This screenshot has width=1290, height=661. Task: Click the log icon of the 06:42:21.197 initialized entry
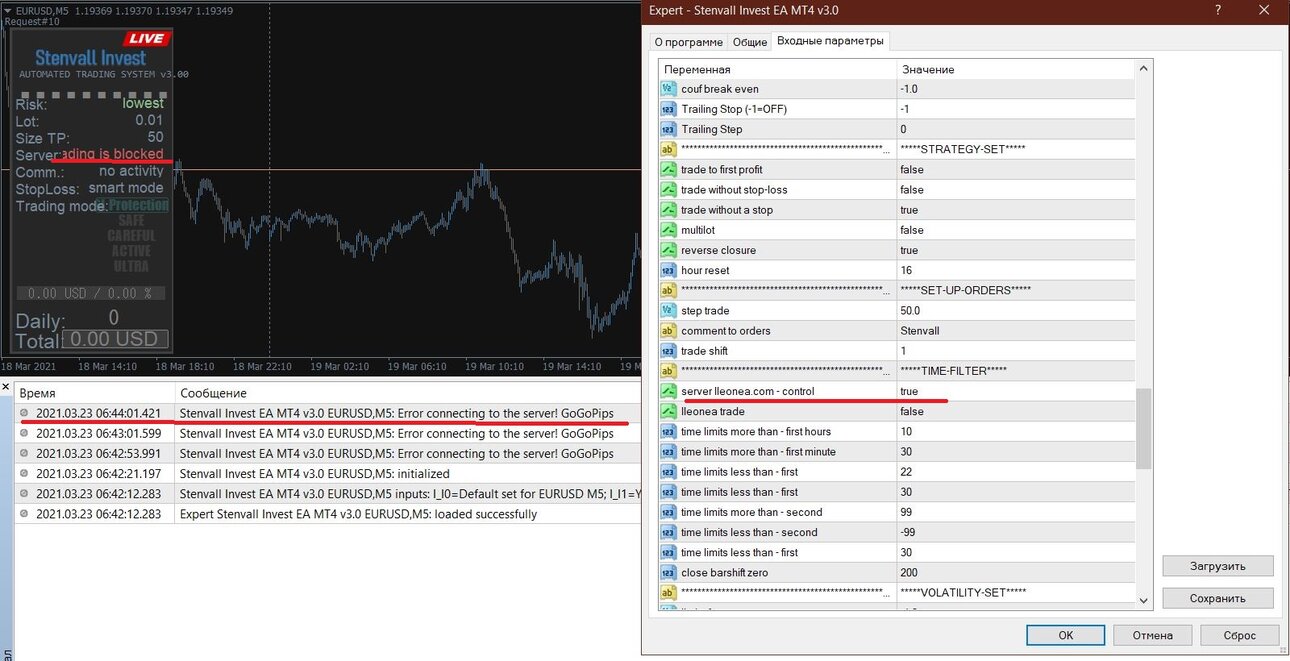click(25, 474)
